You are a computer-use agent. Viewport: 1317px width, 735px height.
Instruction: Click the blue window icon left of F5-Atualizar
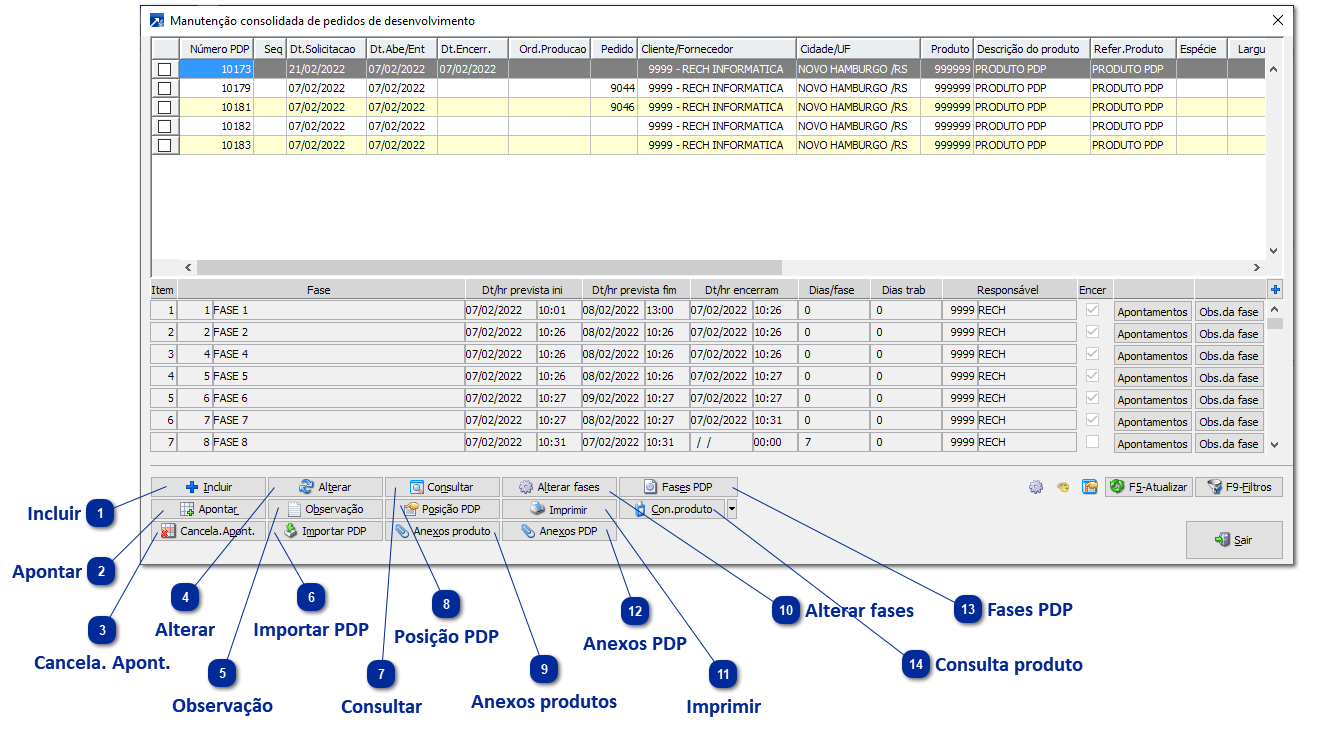(x=1090, y=487)
